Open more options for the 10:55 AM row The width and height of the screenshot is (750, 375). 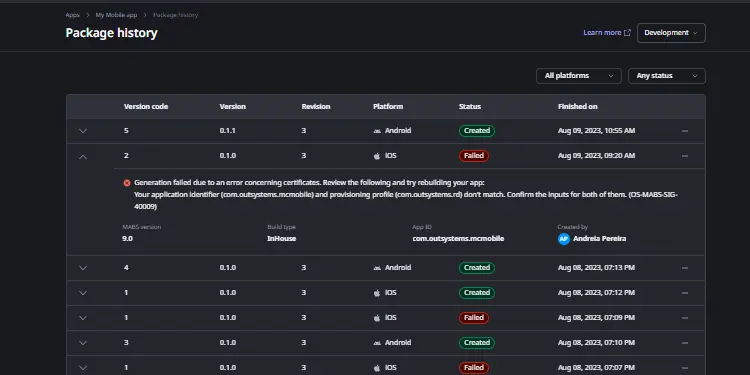(685, 131)
